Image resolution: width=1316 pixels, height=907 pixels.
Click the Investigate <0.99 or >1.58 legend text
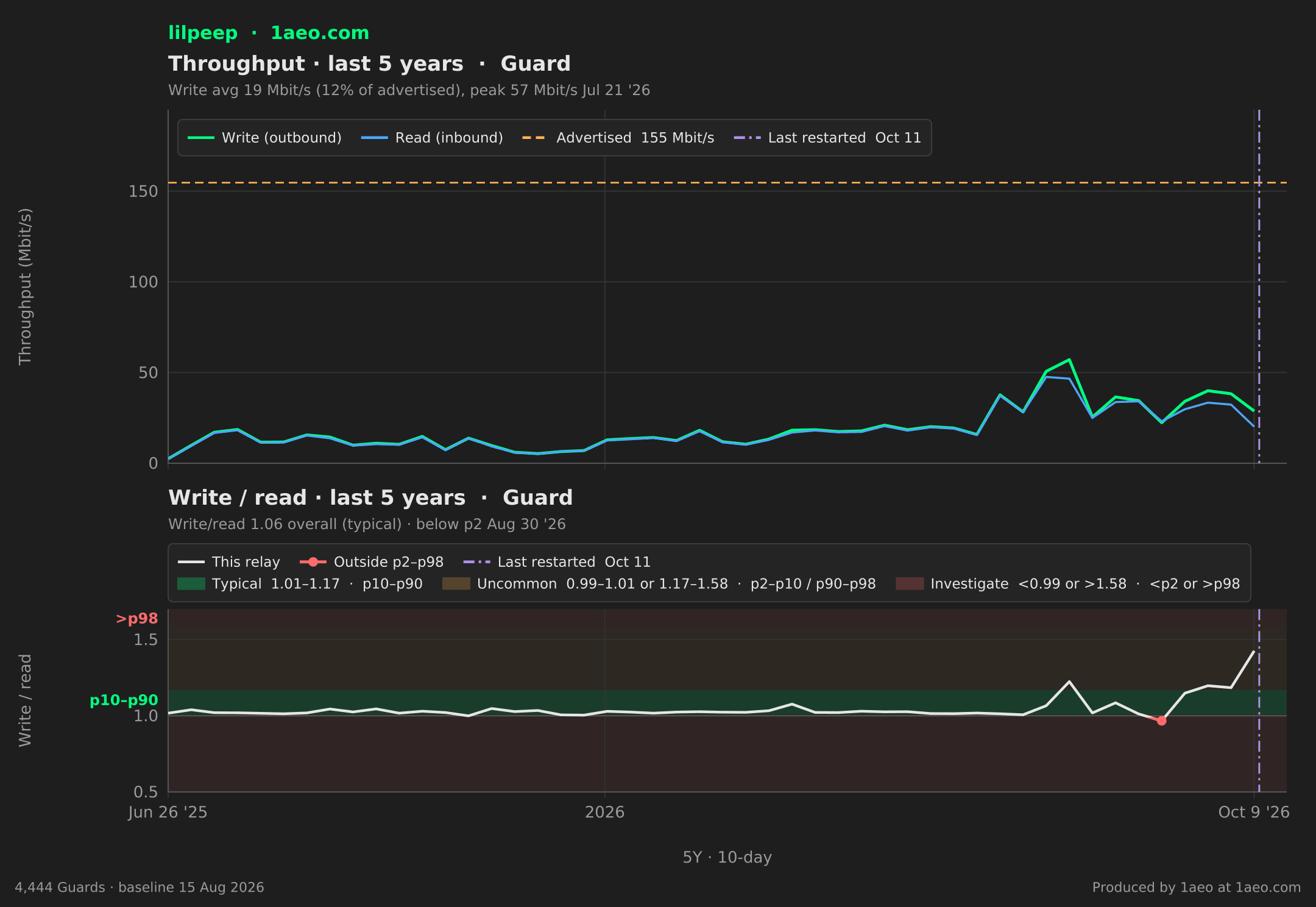(x=1085, y=584)
